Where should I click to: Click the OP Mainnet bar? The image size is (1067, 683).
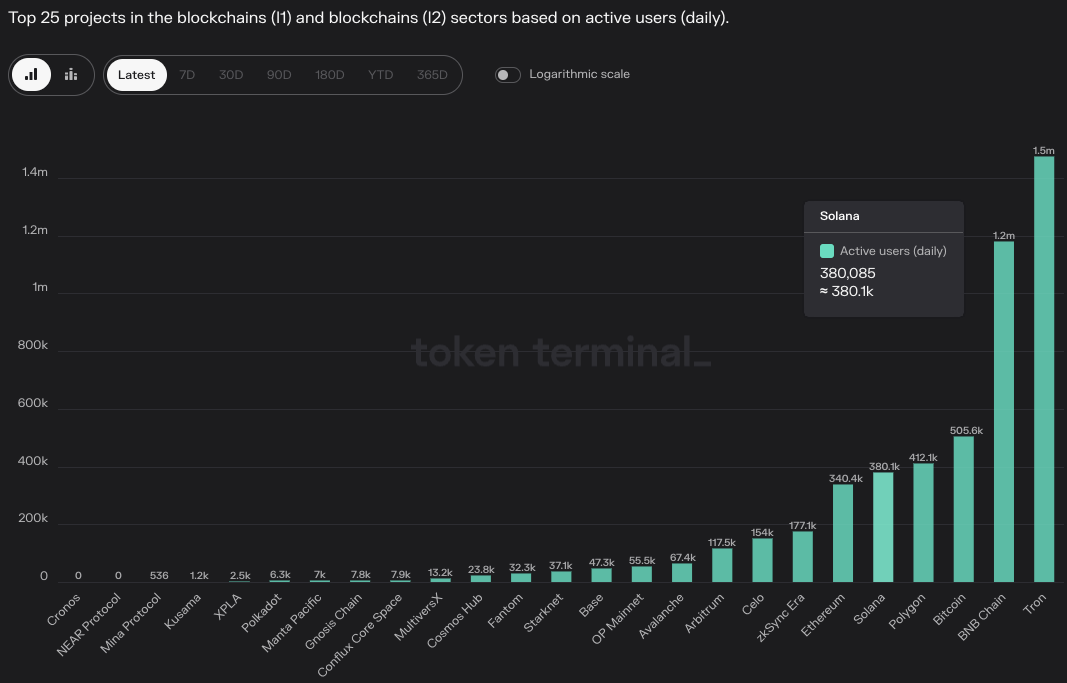pyautogui.click(x=642, y=574)
